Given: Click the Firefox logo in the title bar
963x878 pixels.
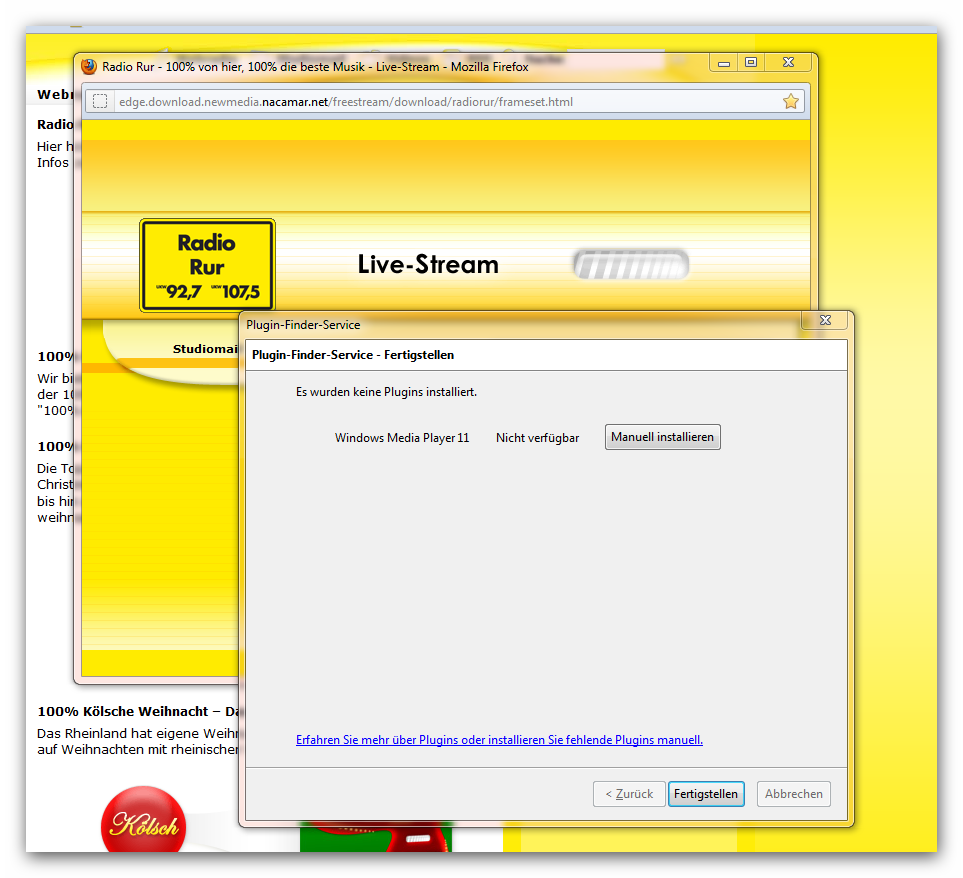Looking at the screenshot, I should [89, 66].
